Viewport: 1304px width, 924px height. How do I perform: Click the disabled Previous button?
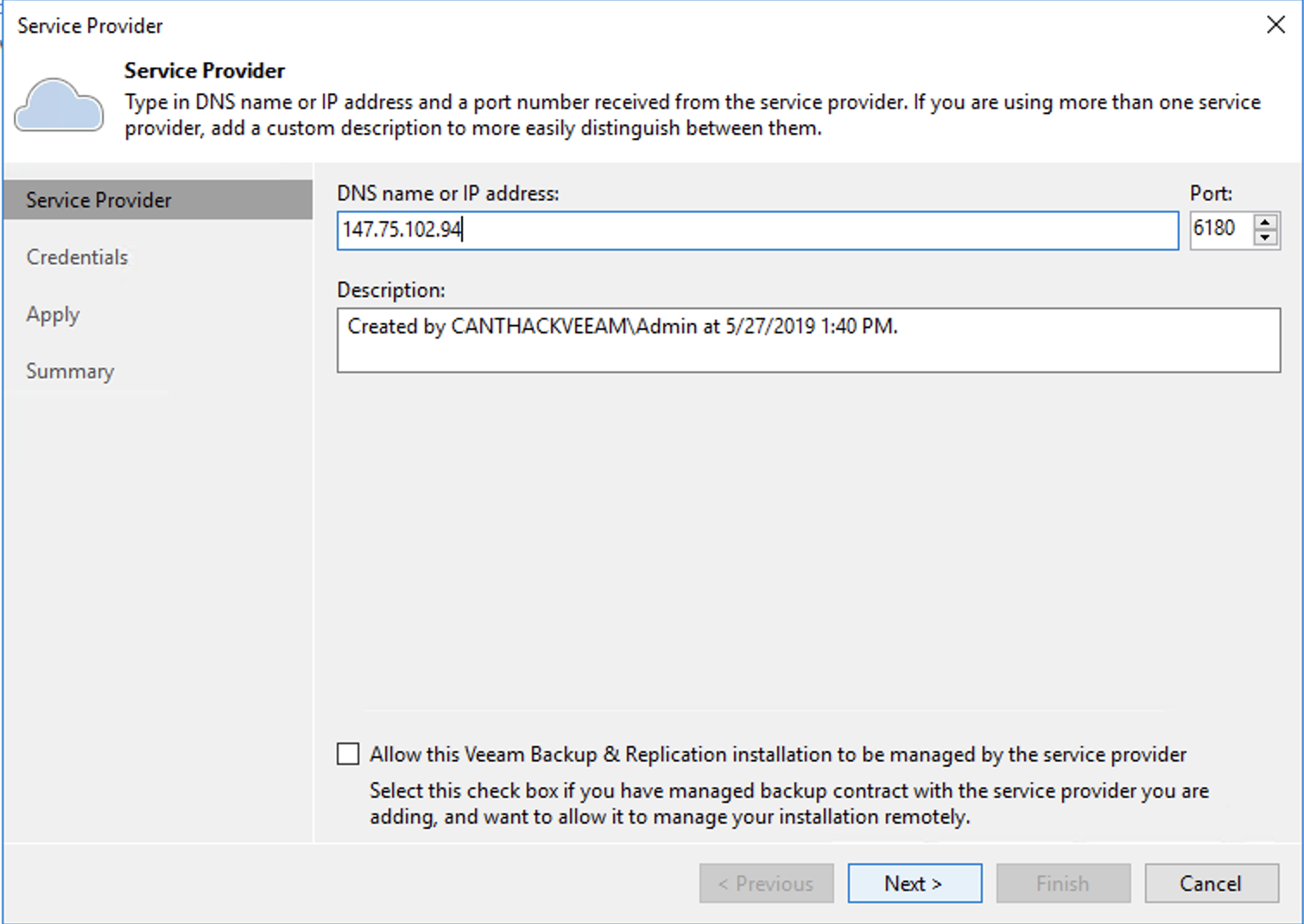coord(766,883)
